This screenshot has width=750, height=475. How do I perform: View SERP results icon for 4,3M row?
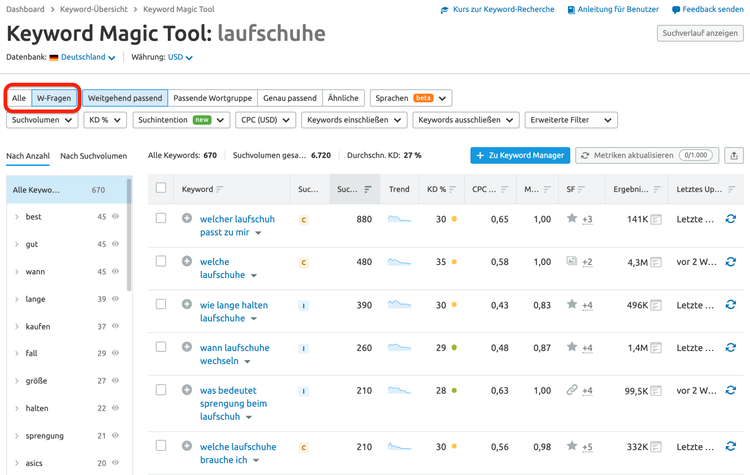click(656, 262)
